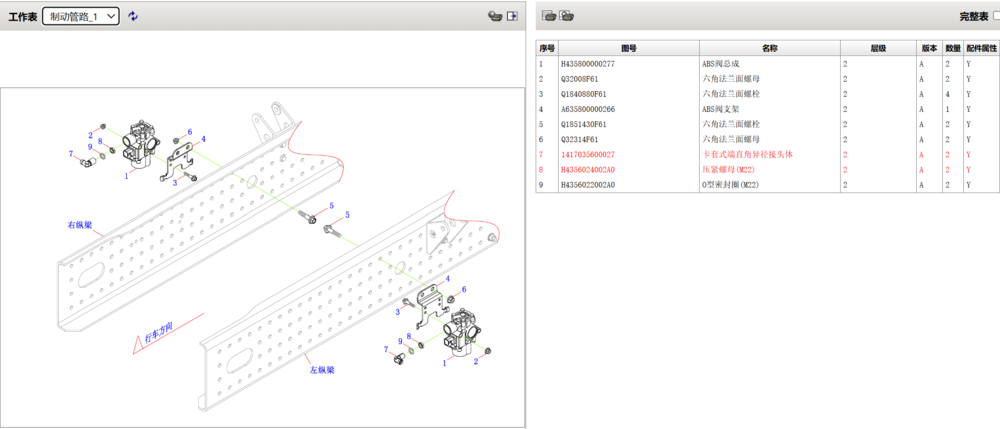Click the print icon above the diagram

click(494, 16)
